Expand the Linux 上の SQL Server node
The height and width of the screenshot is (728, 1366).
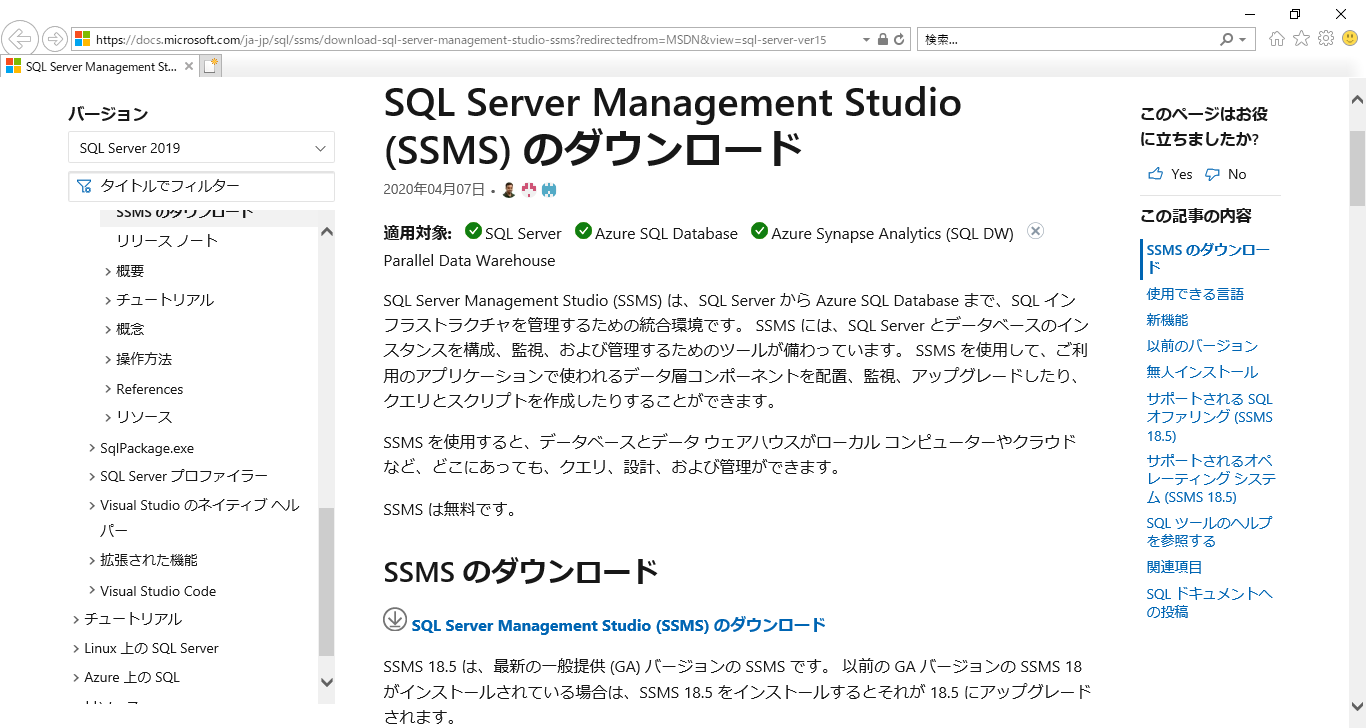point(76,648)
